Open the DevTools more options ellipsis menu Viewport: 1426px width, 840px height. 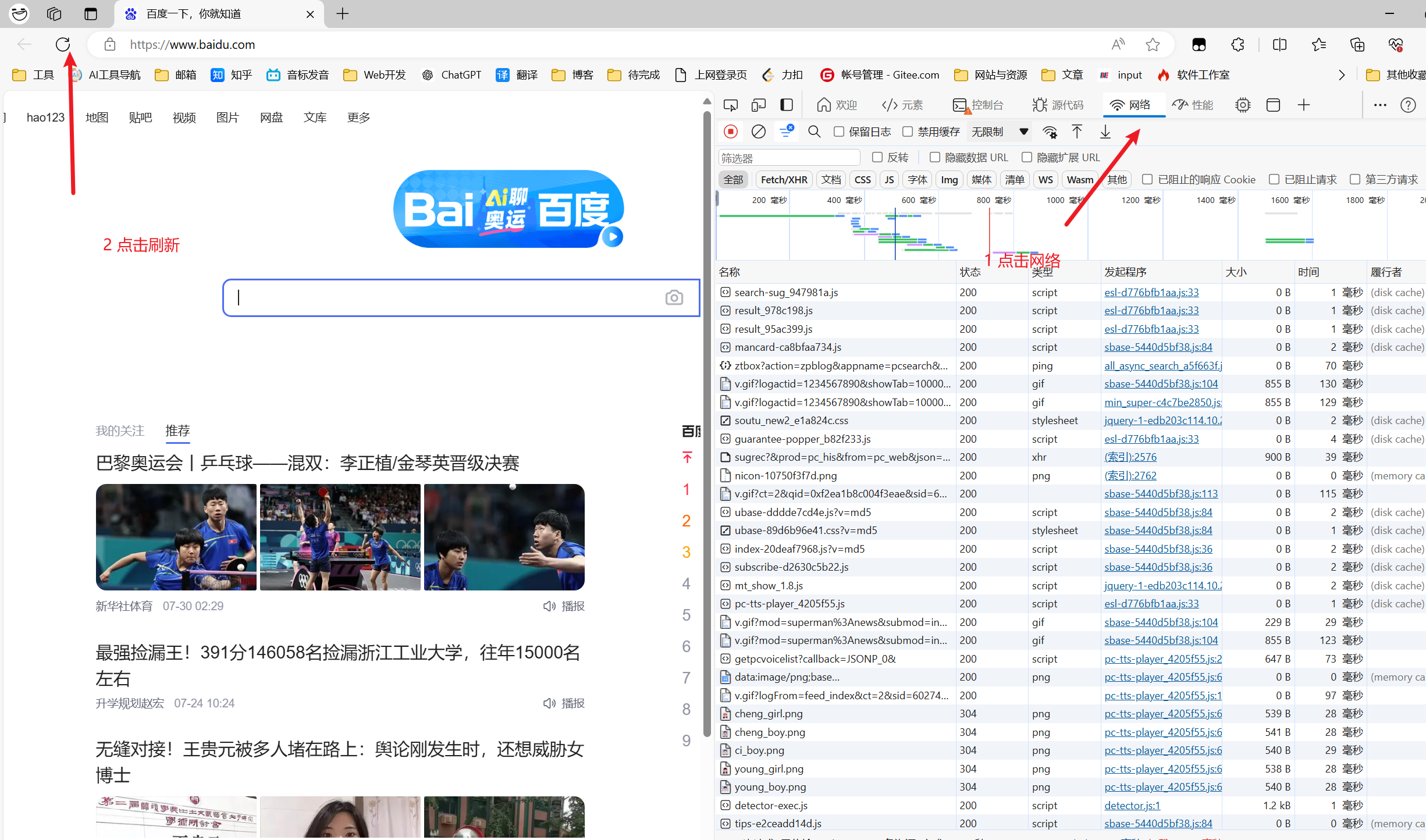(x=1380, y=105)
